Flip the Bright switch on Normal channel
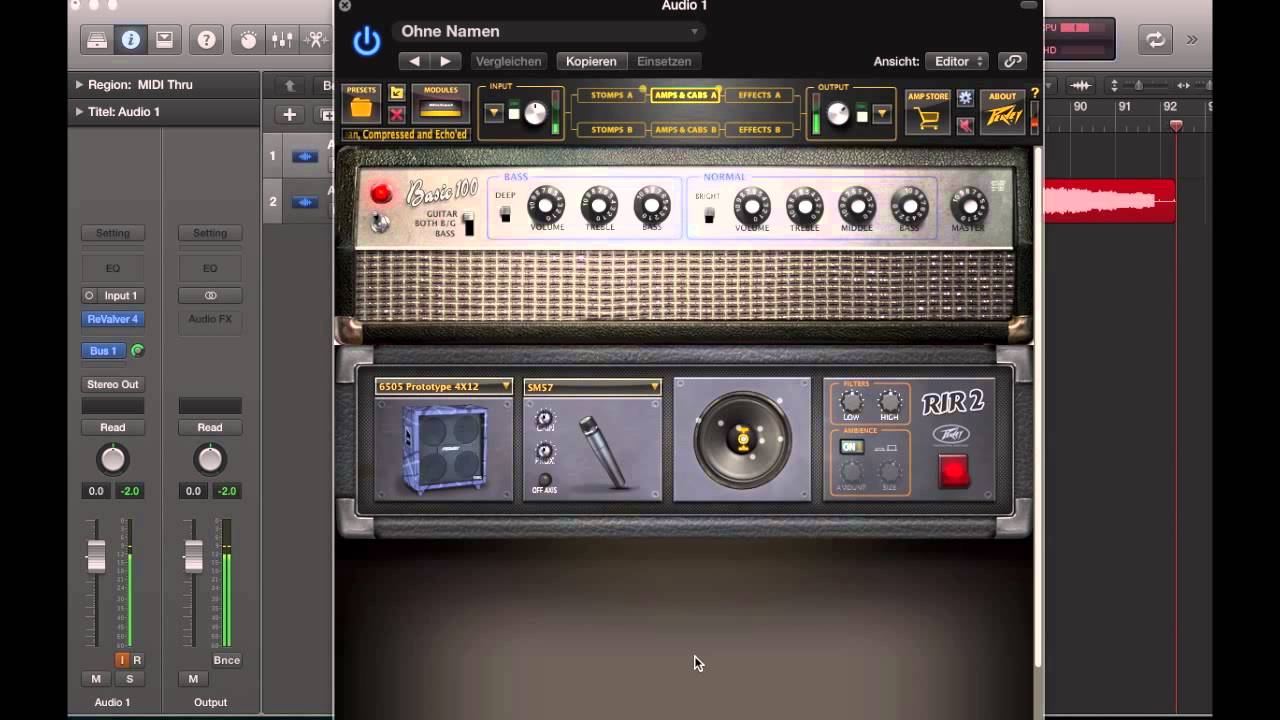This screenshot has height=720, width=1280. coord(709,214)
